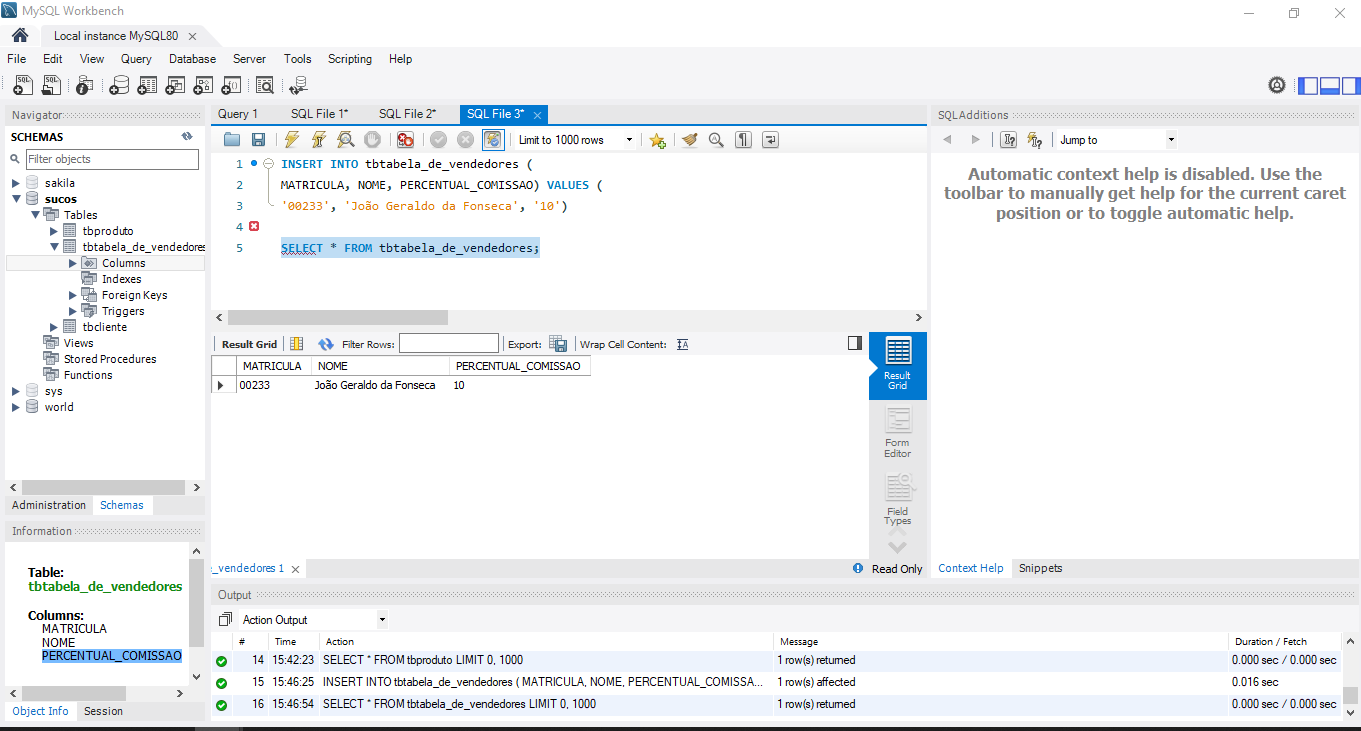Expand the Columns node
The height and width of the screenshot is (731, 1361).
(x=73, y=263)
